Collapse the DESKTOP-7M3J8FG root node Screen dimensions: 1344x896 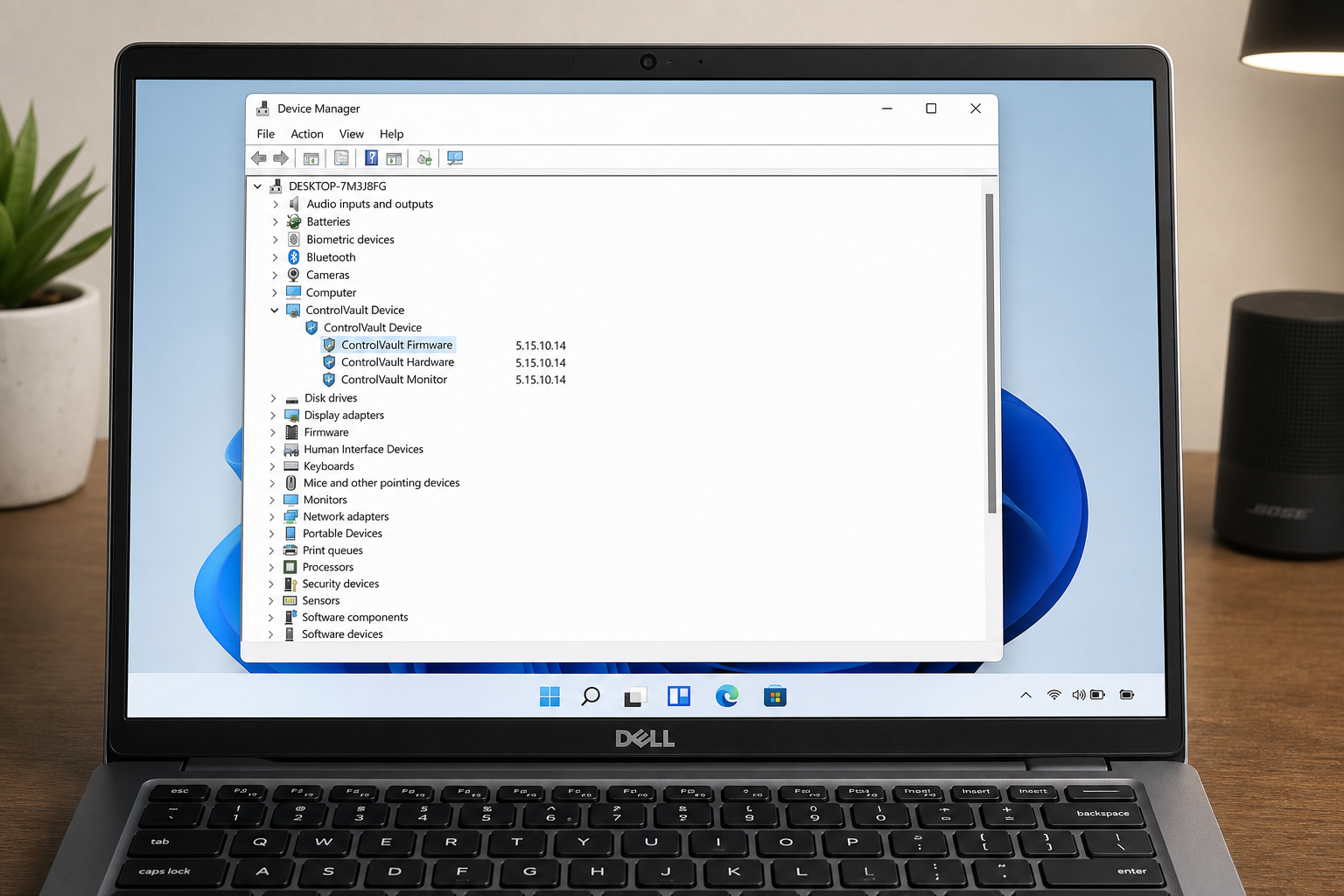click(257, 186)
